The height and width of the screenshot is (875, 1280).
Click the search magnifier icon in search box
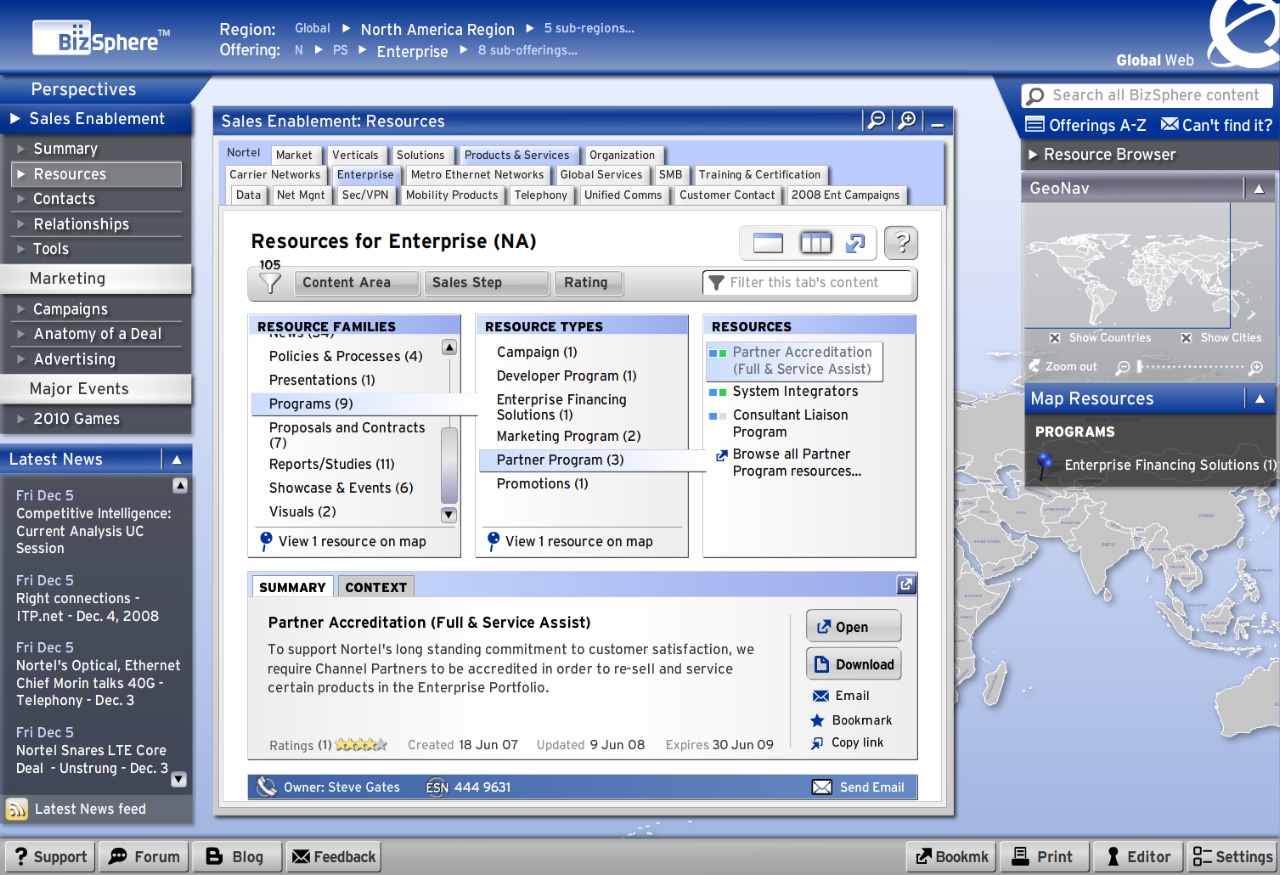tap(1036, 96)
